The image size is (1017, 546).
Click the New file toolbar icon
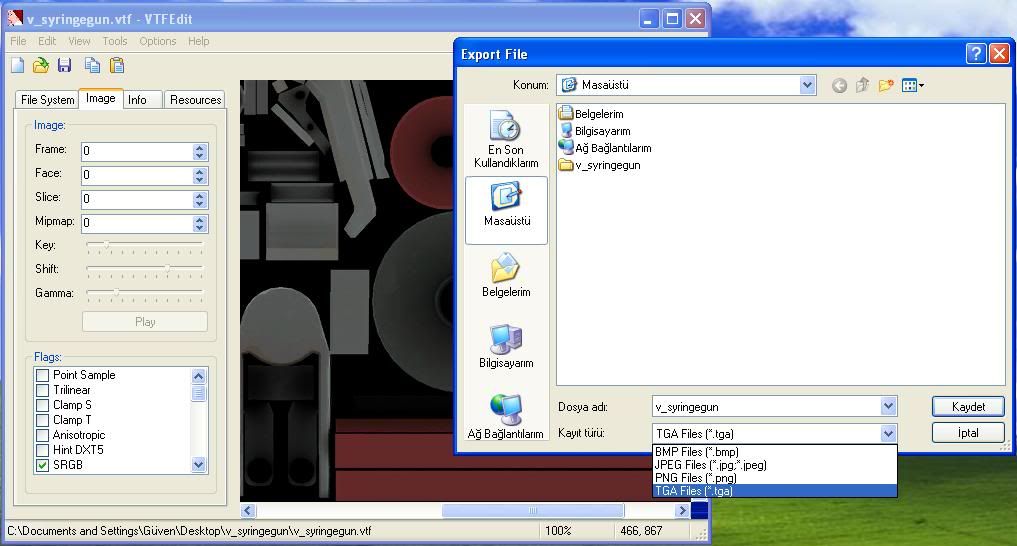click(17, 66)
